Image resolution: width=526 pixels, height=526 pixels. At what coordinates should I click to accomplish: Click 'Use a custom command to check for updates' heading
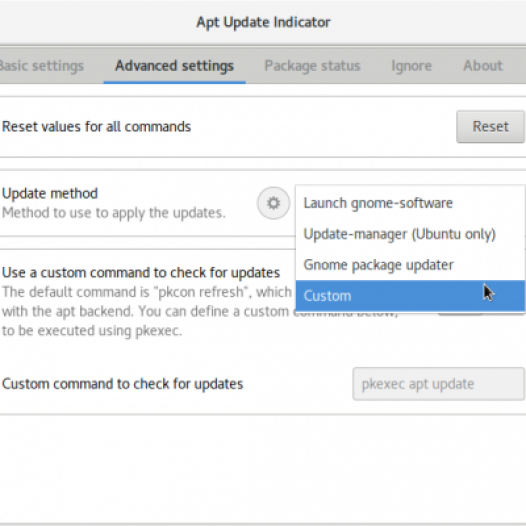click(x=141, y=273)
